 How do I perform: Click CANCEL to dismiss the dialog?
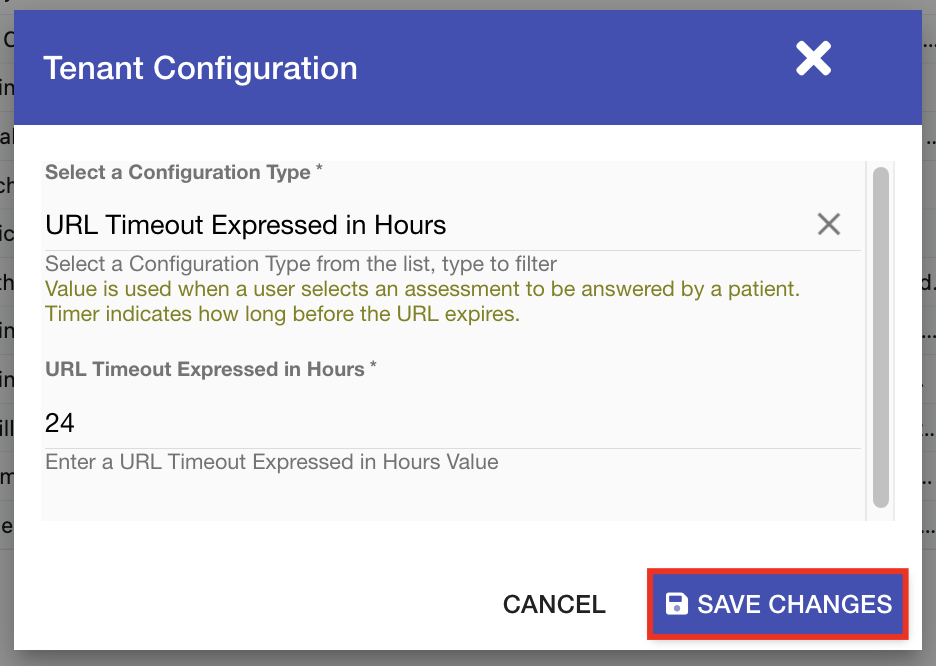click(553, 604)
